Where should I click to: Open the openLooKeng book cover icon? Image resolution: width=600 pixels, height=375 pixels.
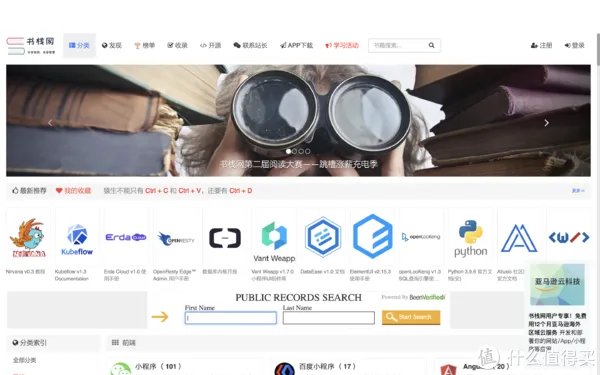tap(421, 237)
